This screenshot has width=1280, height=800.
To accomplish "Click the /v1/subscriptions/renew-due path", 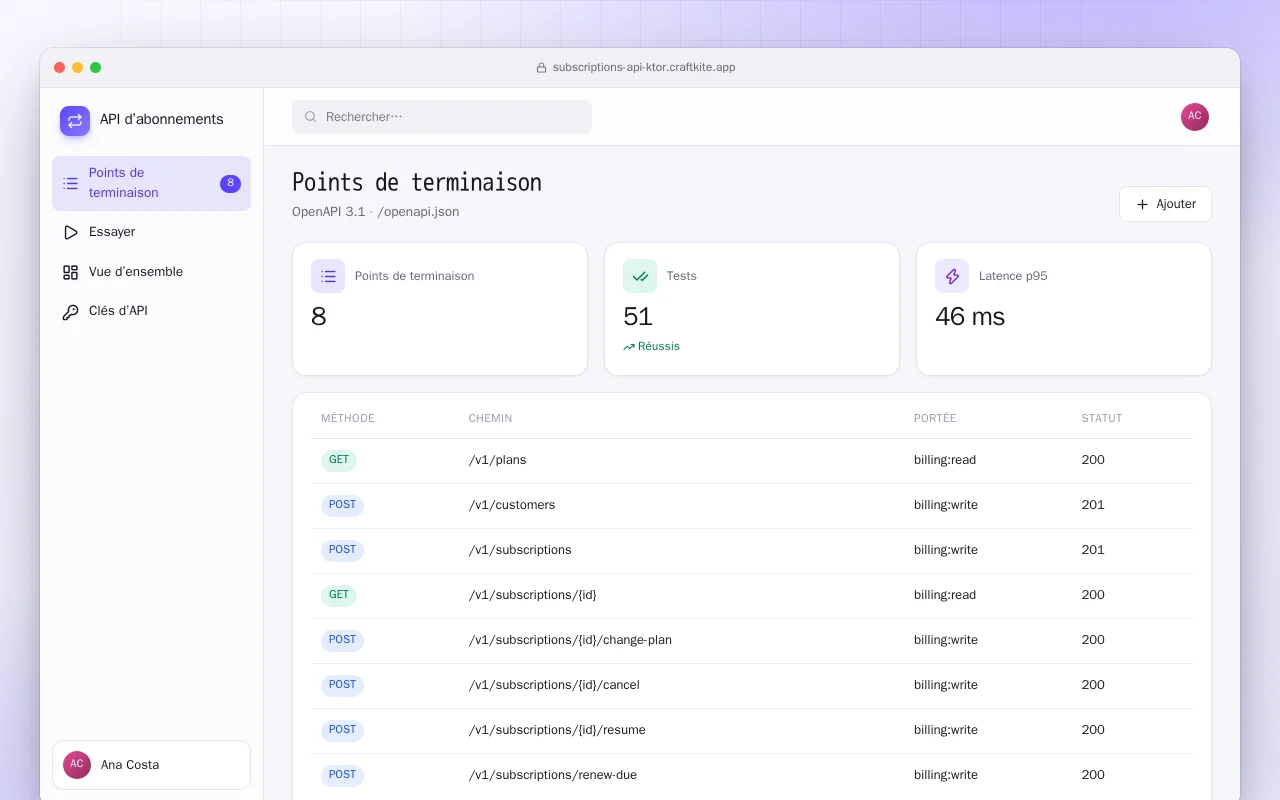I will (553, 775).
